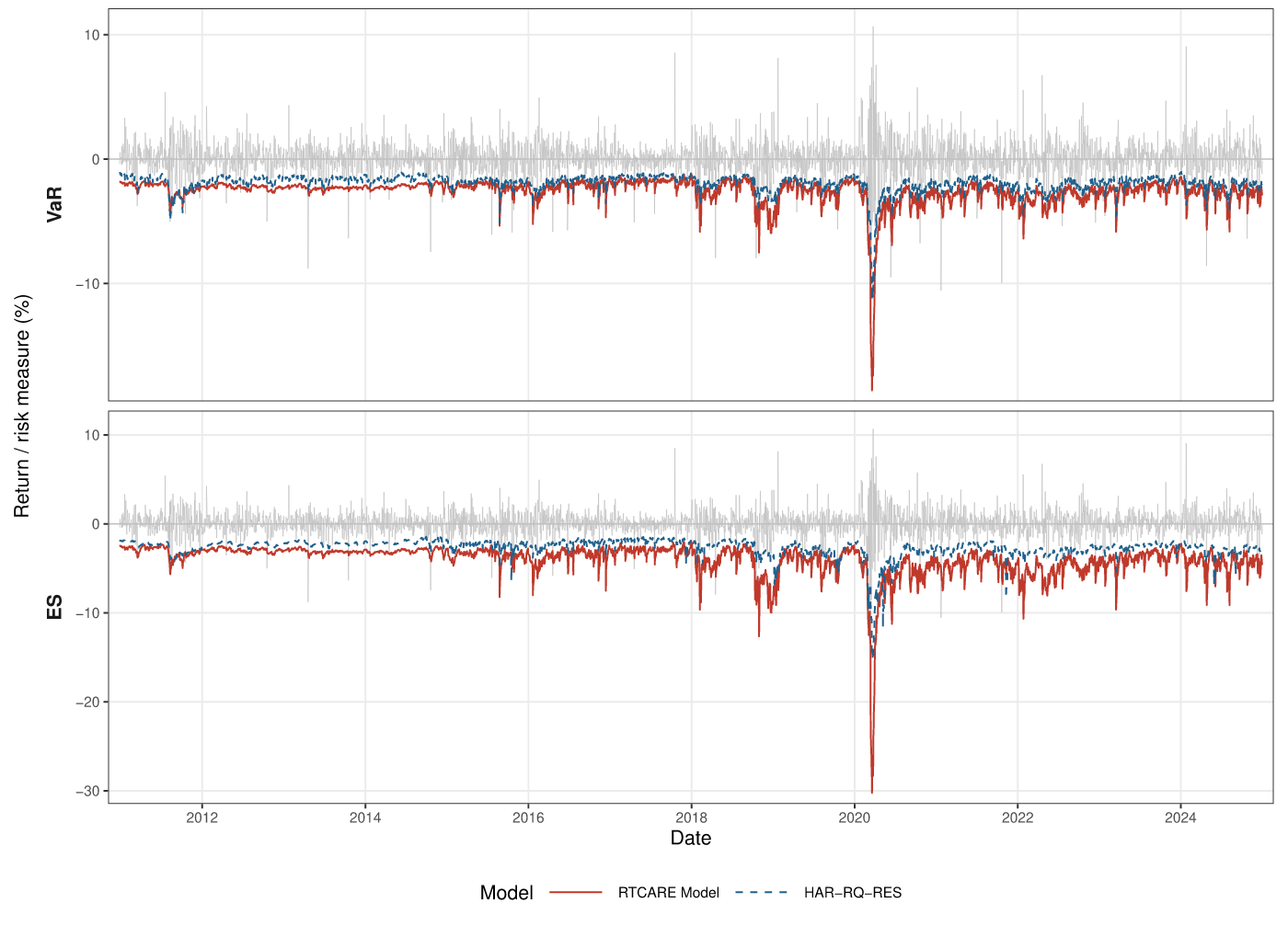The image size is (1288, 926).
Task: Click the 2014 x-axis tick label
Action: 365,817
